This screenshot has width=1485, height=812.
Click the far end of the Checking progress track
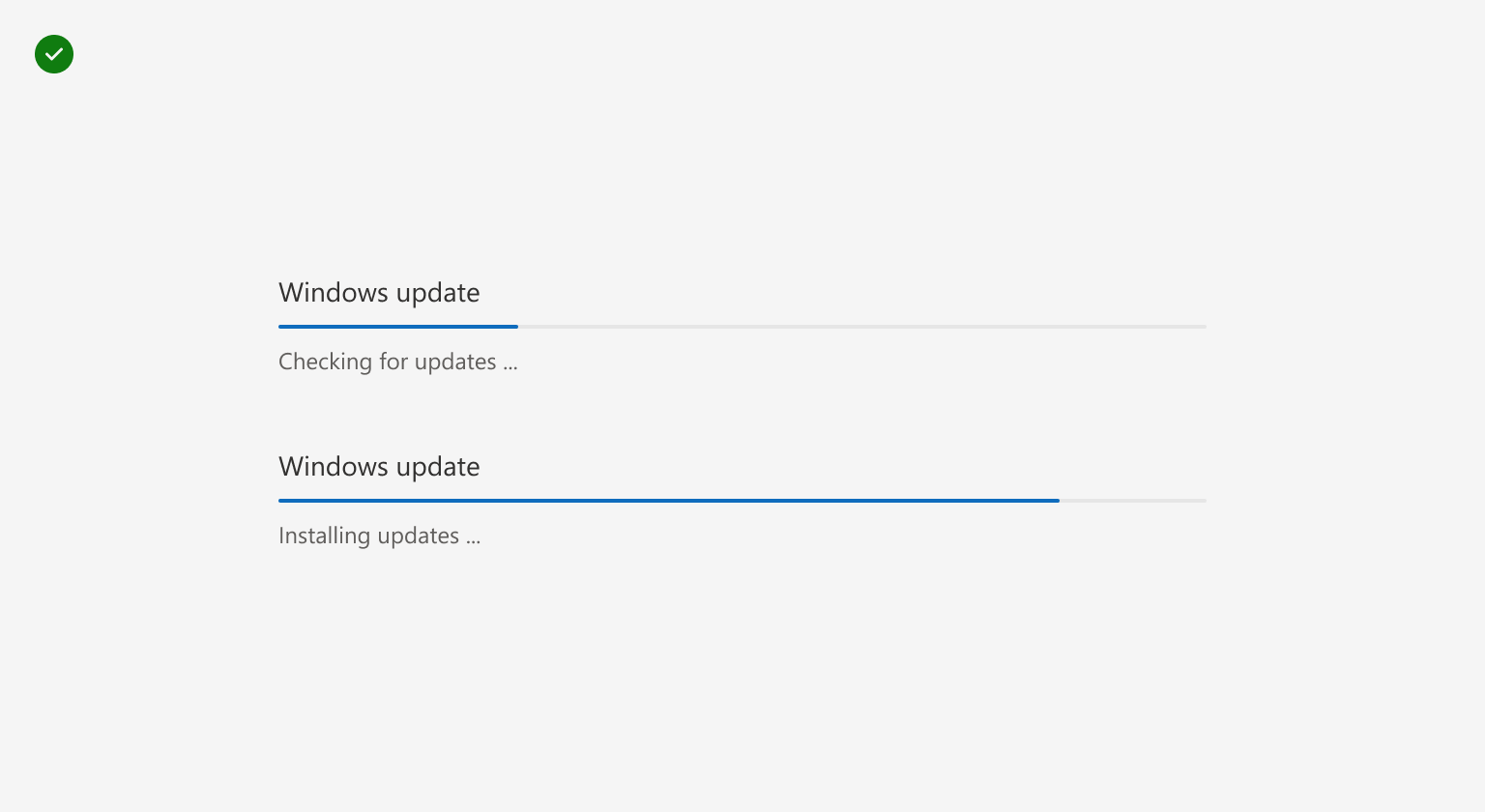click(1205, 327)
